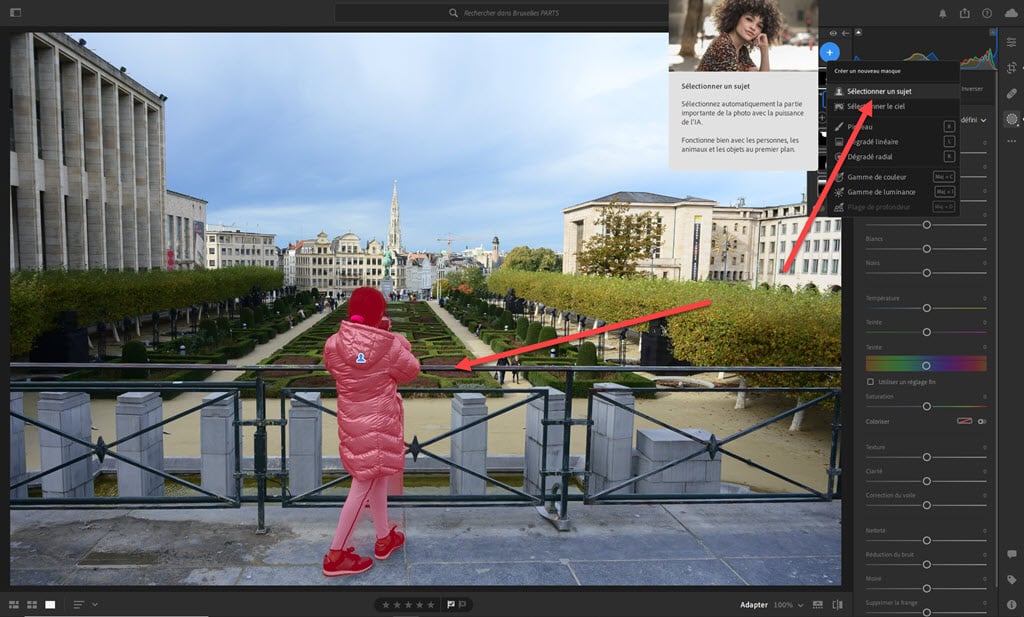Click the subject mask pin on the red coat
Screen dimensions: 1024x617
[x=360, y=358]
